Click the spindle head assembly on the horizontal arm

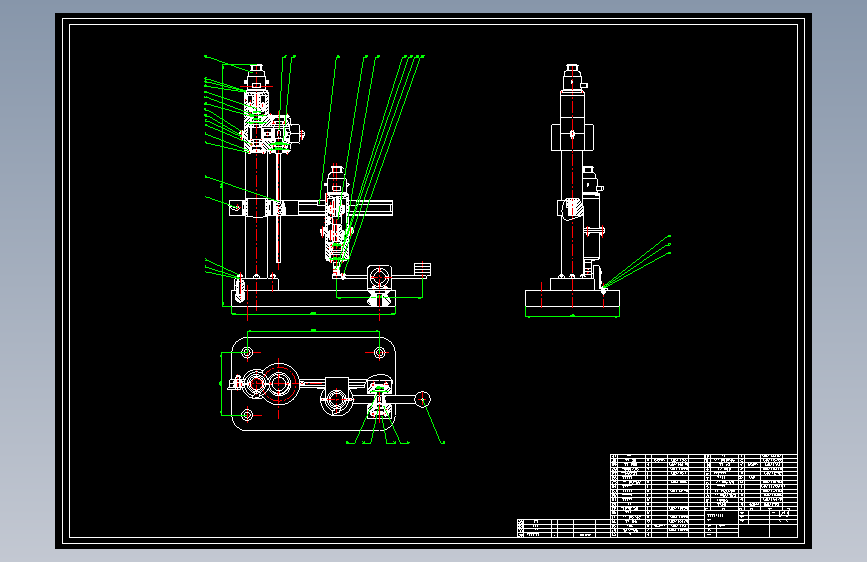pyautogui.click(x=336, y=216)
